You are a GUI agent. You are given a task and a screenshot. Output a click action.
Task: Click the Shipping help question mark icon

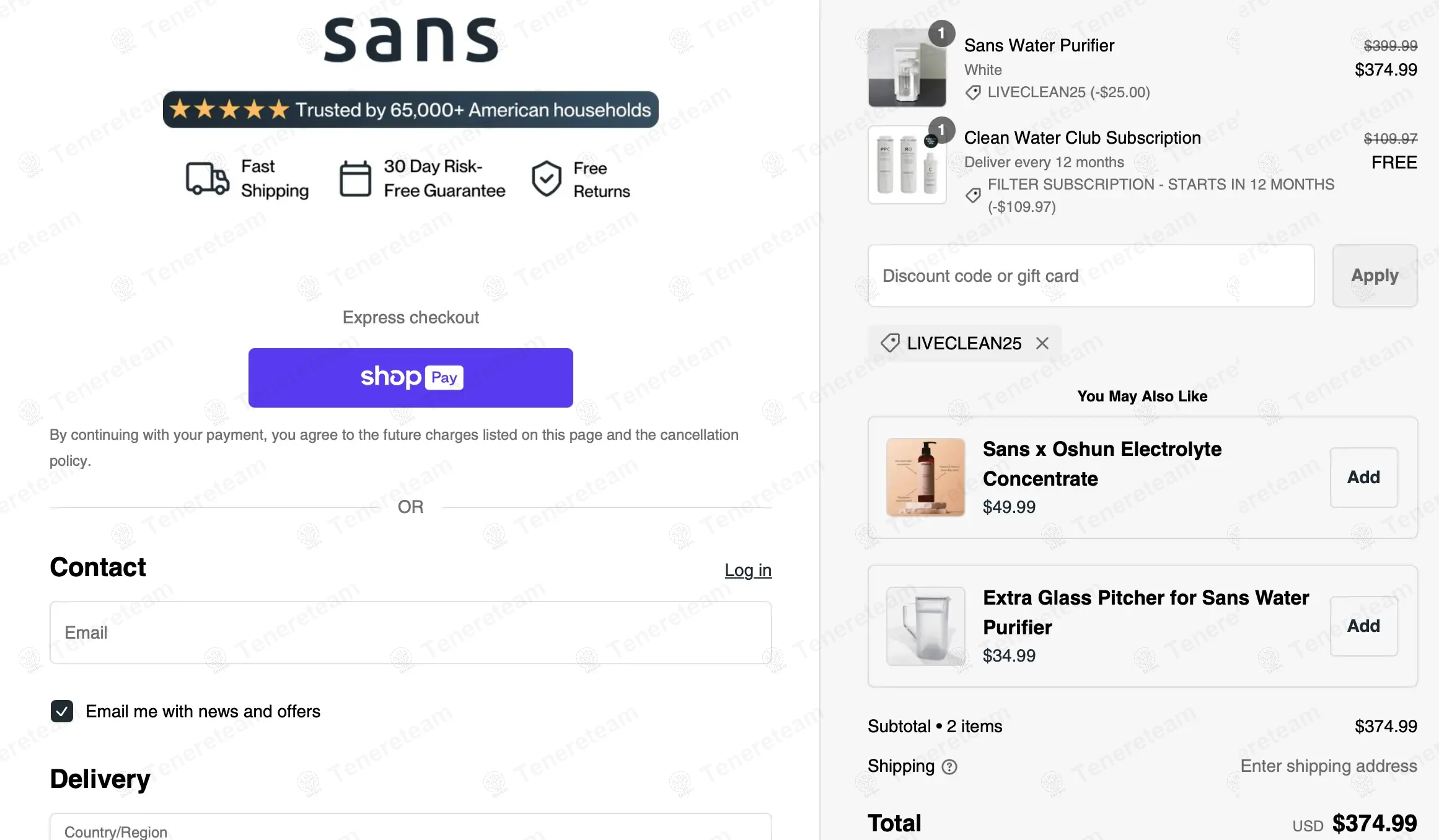949,767
